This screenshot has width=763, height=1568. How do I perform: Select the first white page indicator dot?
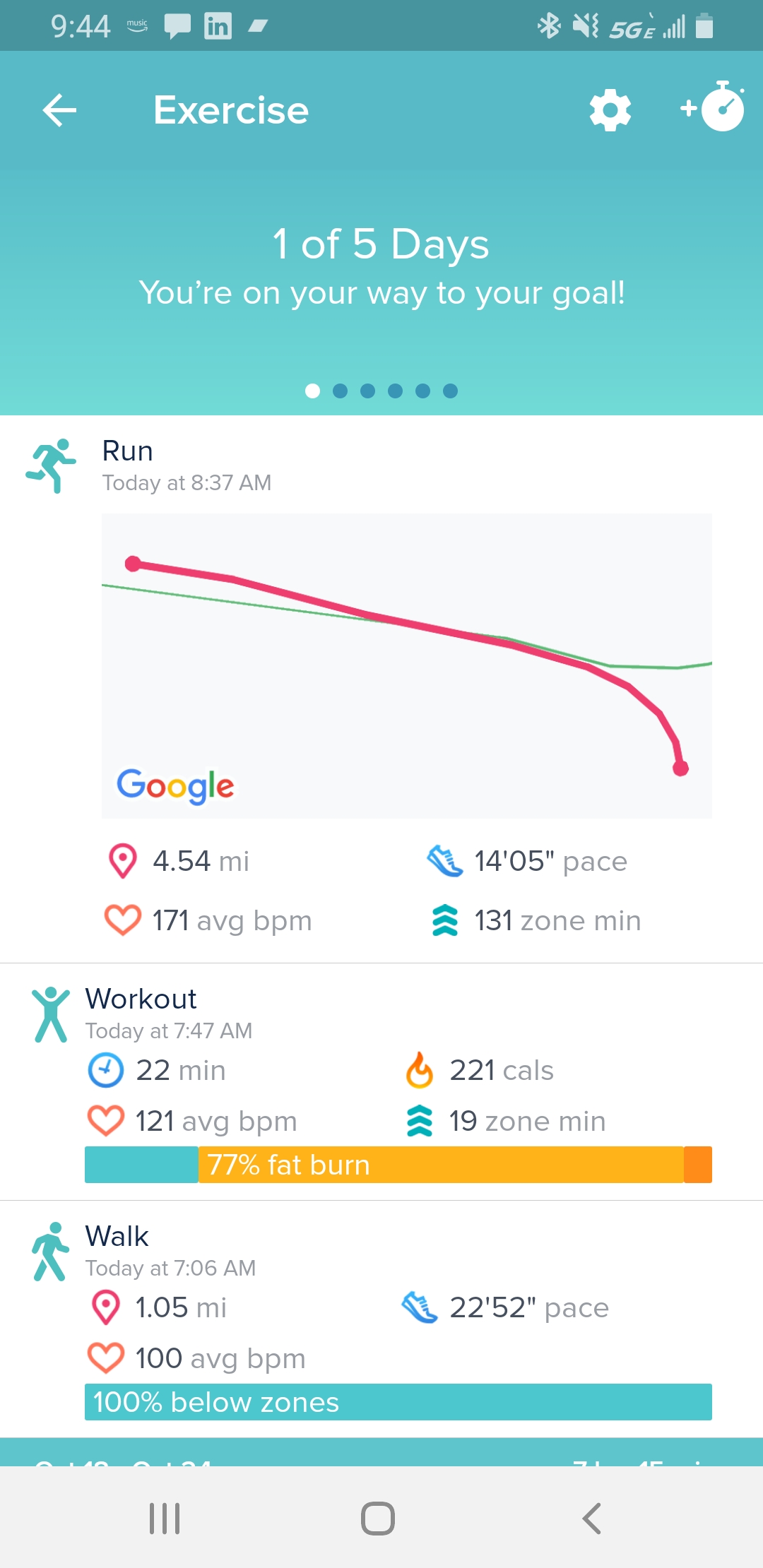(312, 391)
